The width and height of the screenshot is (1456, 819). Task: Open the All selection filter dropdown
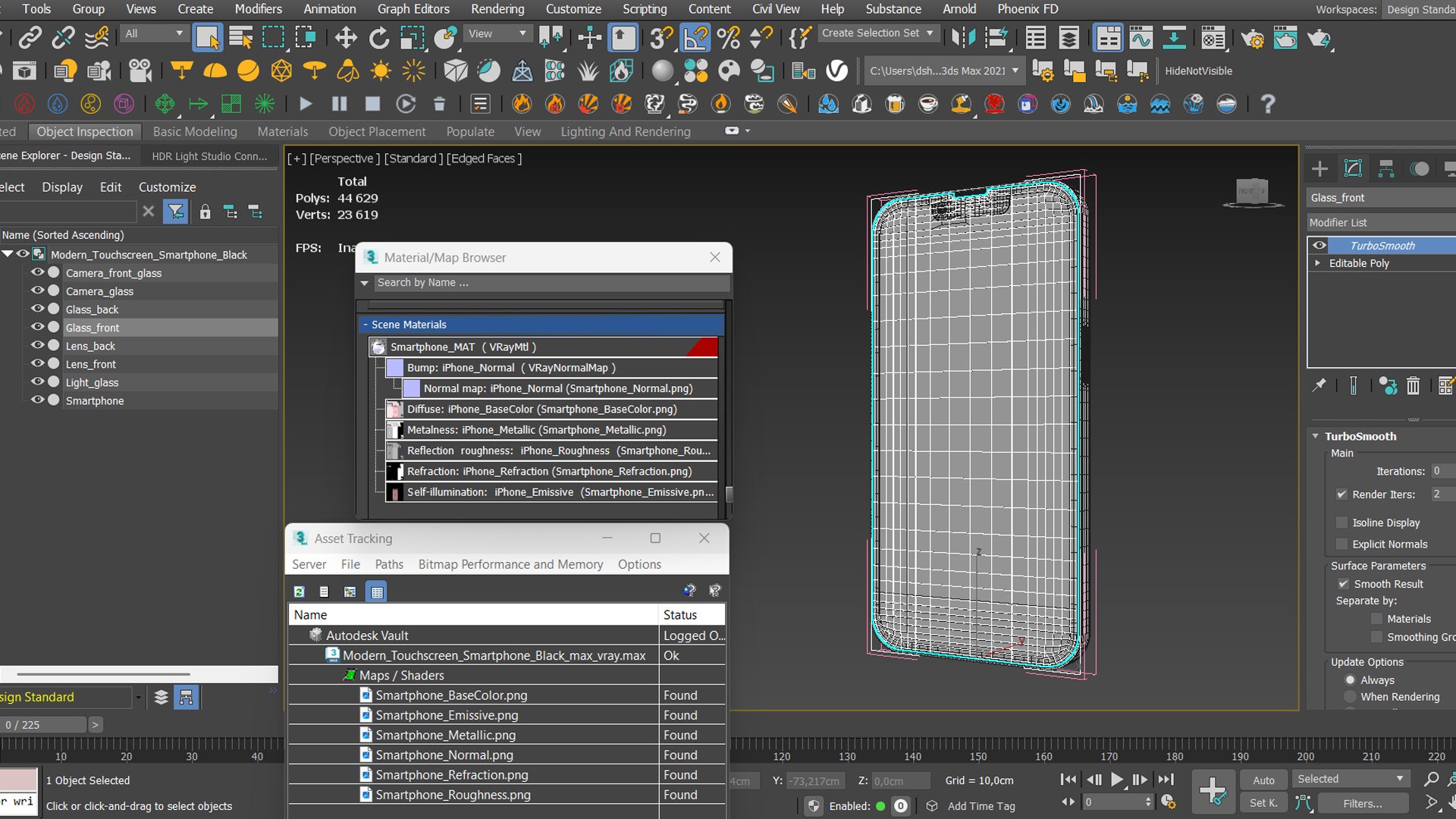pos(155,33)
